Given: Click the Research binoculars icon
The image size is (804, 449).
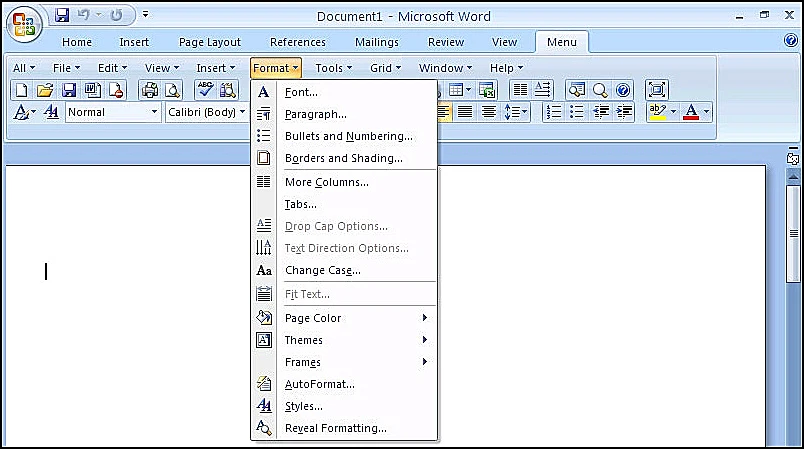Looking at the screenshot, I should point(228,90).
